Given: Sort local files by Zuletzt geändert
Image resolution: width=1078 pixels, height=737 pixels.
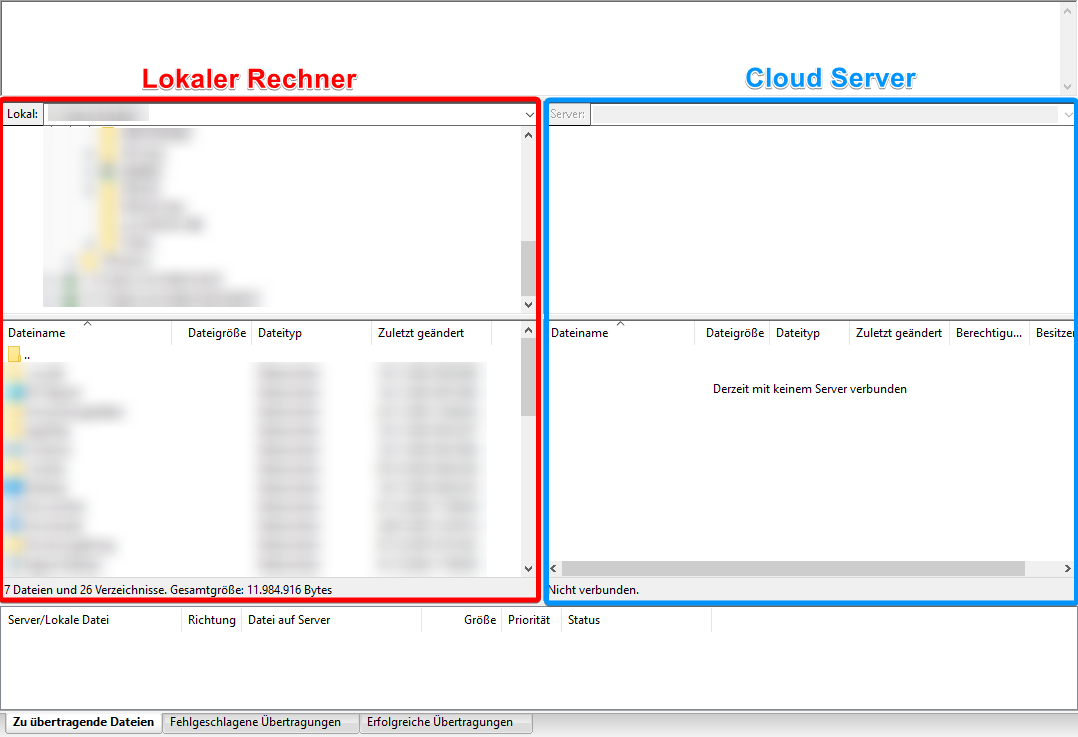Looking at the screenshot, I should tap(420, 333).
